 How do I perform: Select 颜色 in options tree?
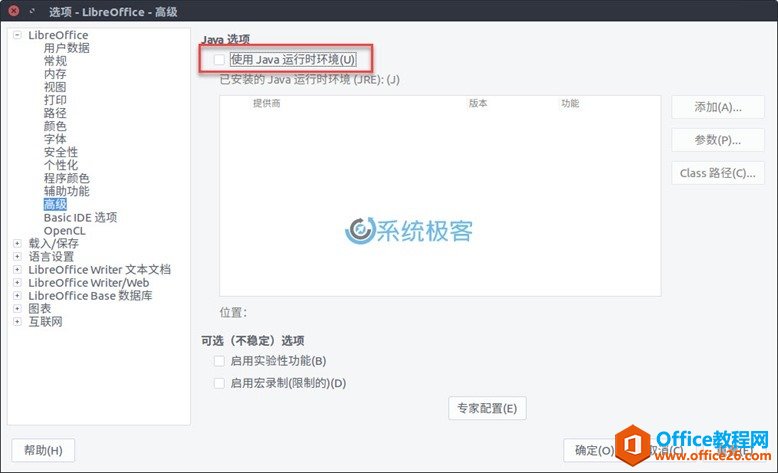[55, 126]
